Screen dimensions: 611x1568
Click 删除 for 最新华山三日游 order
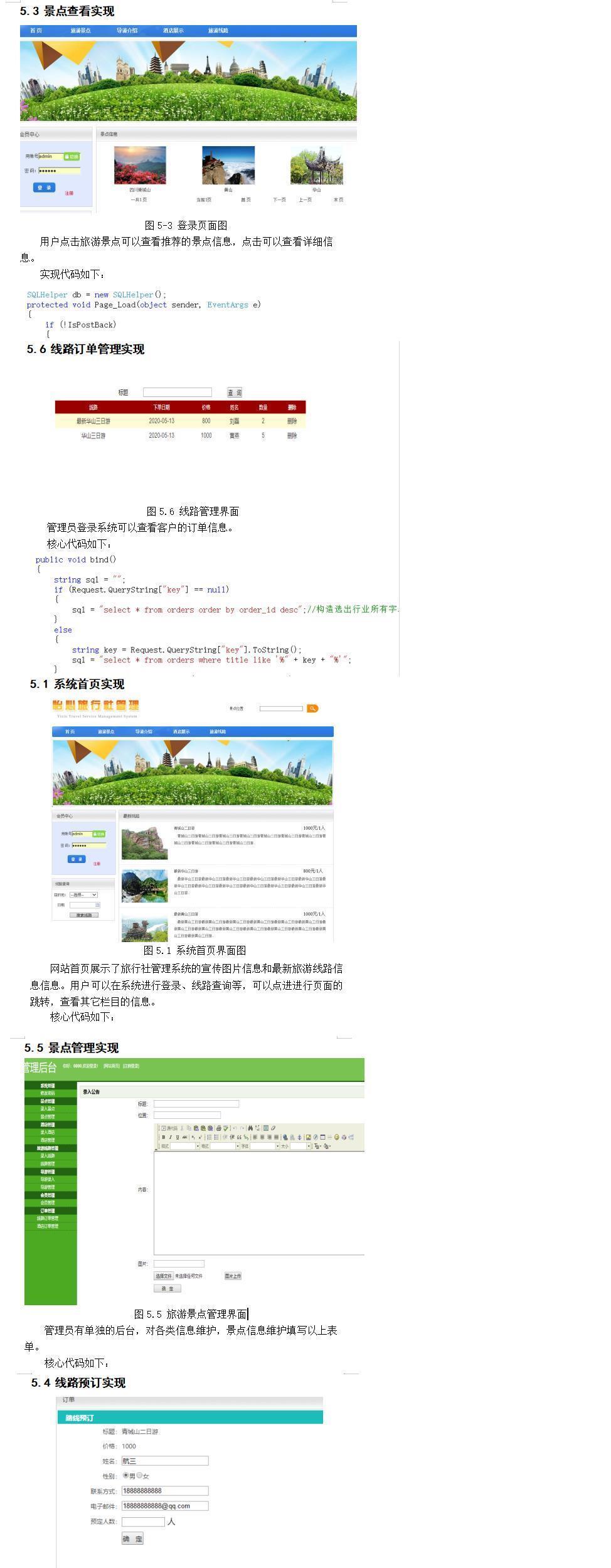[292, 421]
